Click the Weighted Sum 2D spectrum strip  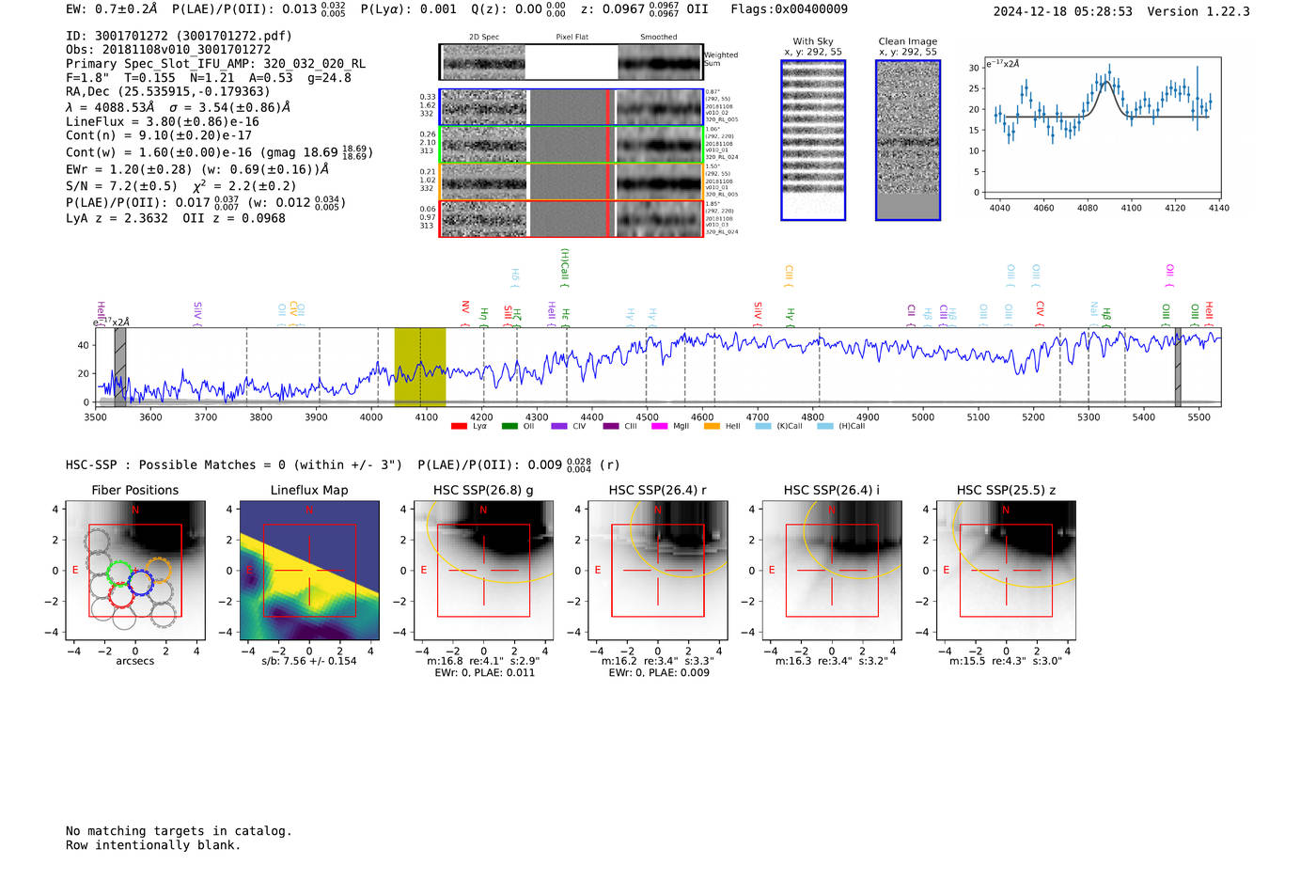coord(572,62)
